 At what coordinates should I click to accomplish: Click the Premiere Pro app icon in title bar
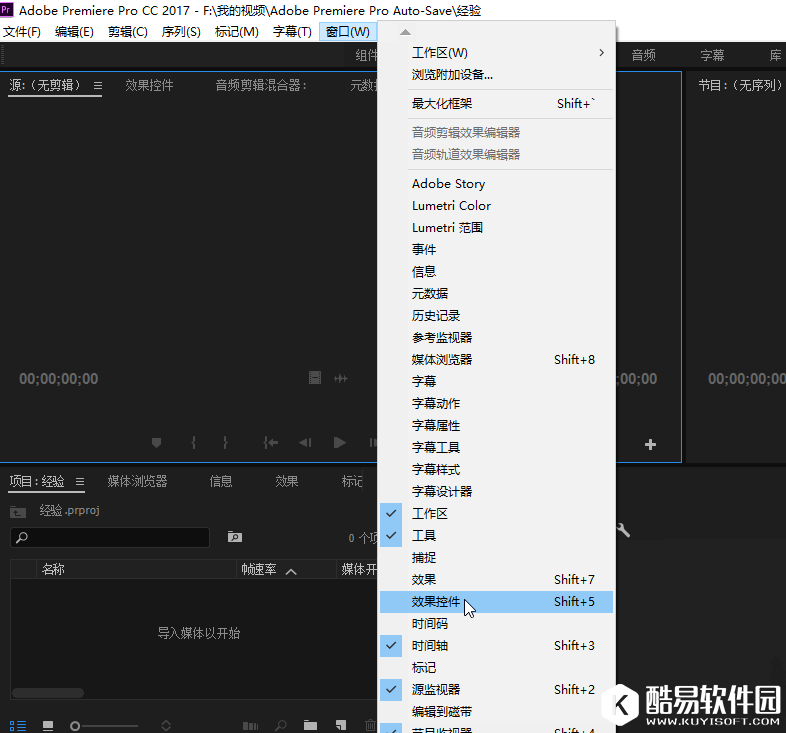[x=7, y=10]
